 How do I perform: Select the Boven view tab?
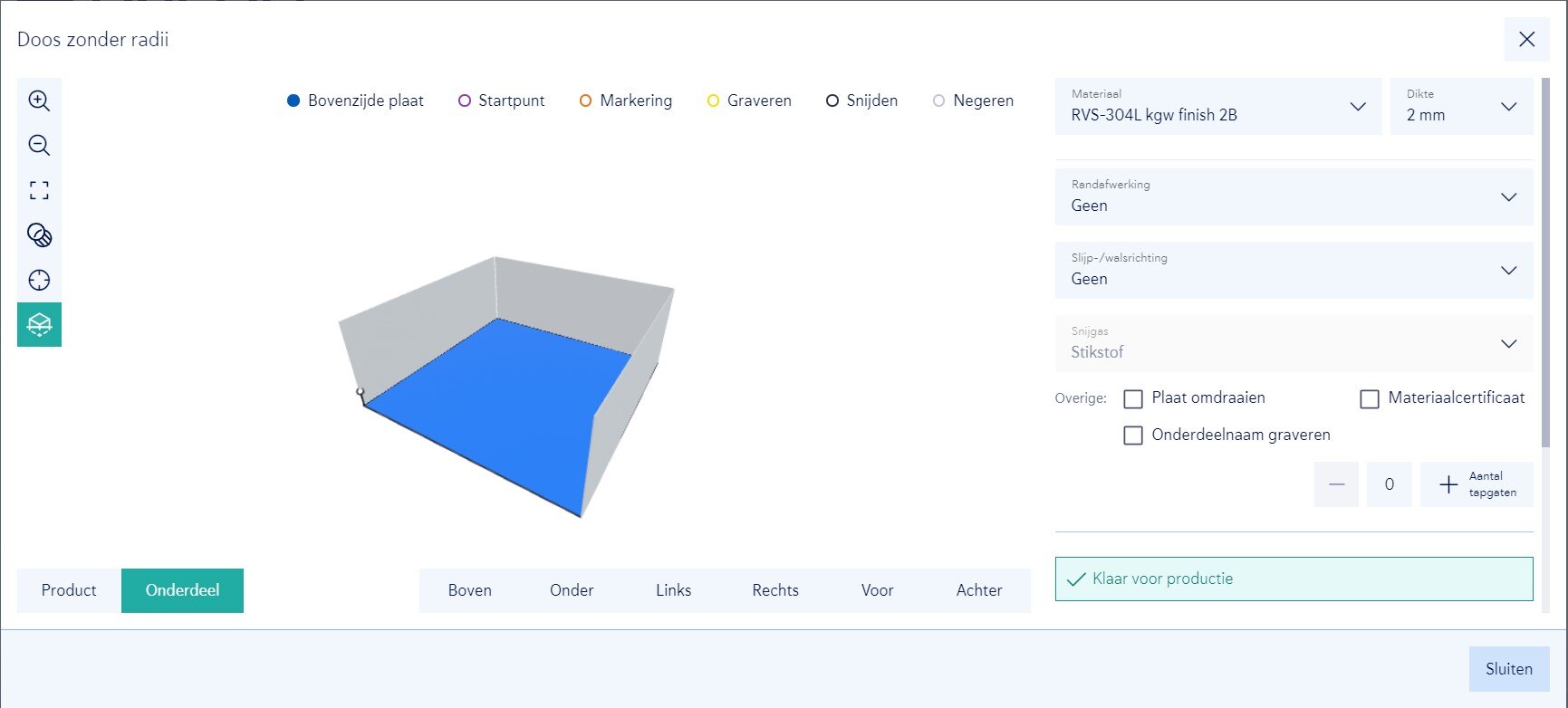point(469,590)
